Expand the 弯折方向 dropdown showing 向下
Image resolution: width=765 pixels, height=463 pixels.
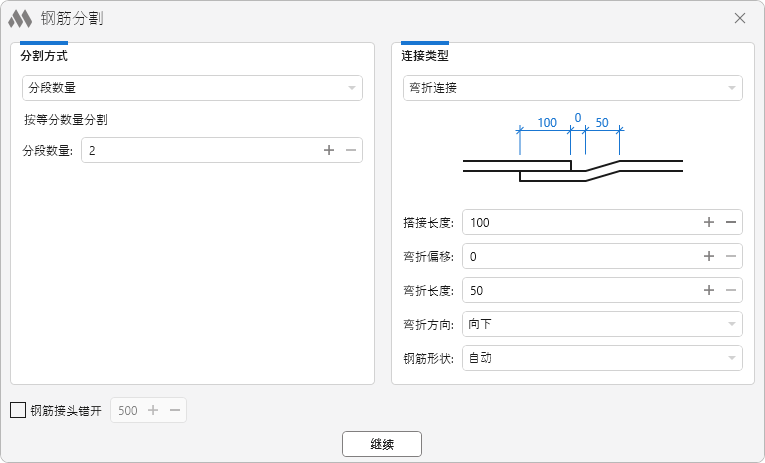tap(602, 324)
